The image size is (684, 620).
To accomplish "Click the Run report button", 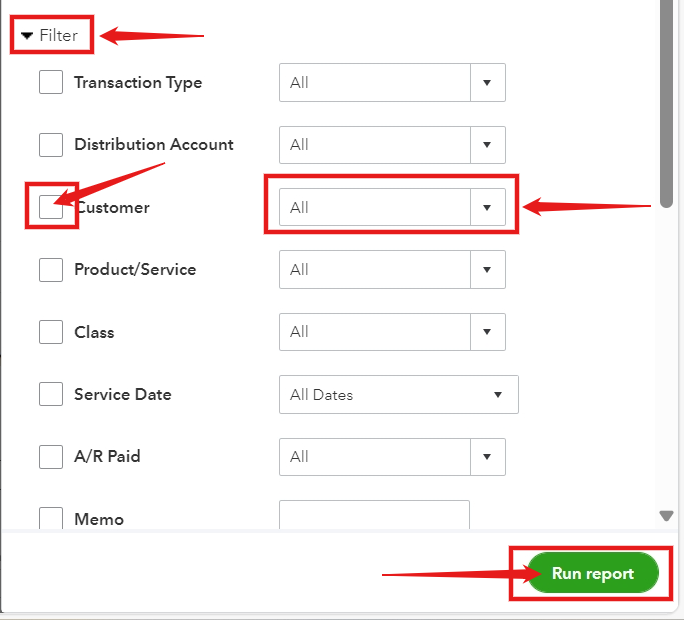I will coord(593,573).
